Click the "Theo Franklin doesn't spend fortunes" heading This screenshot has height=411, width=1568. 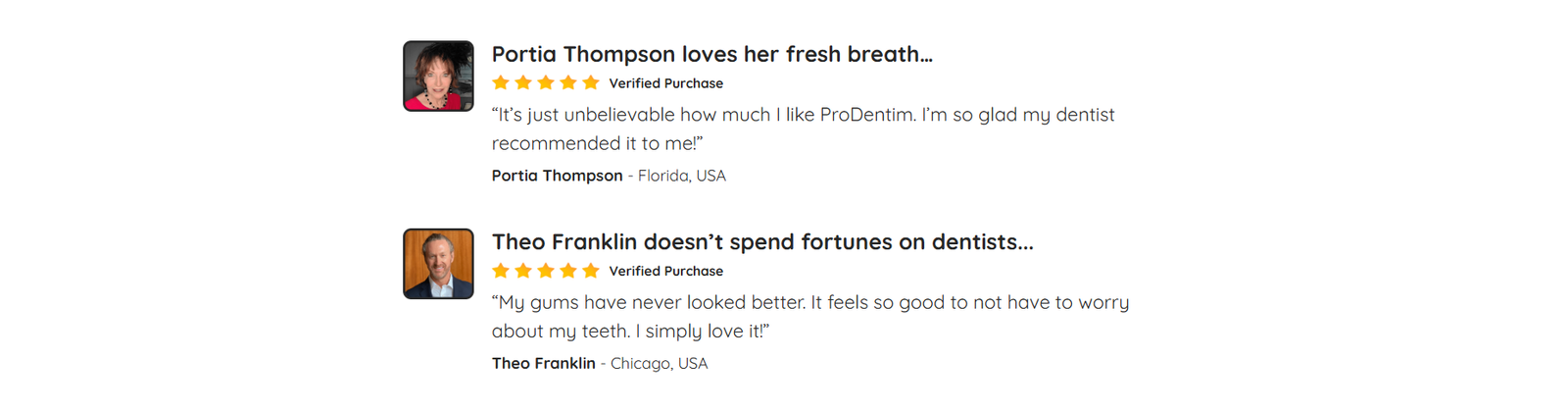tap(761, 242)
